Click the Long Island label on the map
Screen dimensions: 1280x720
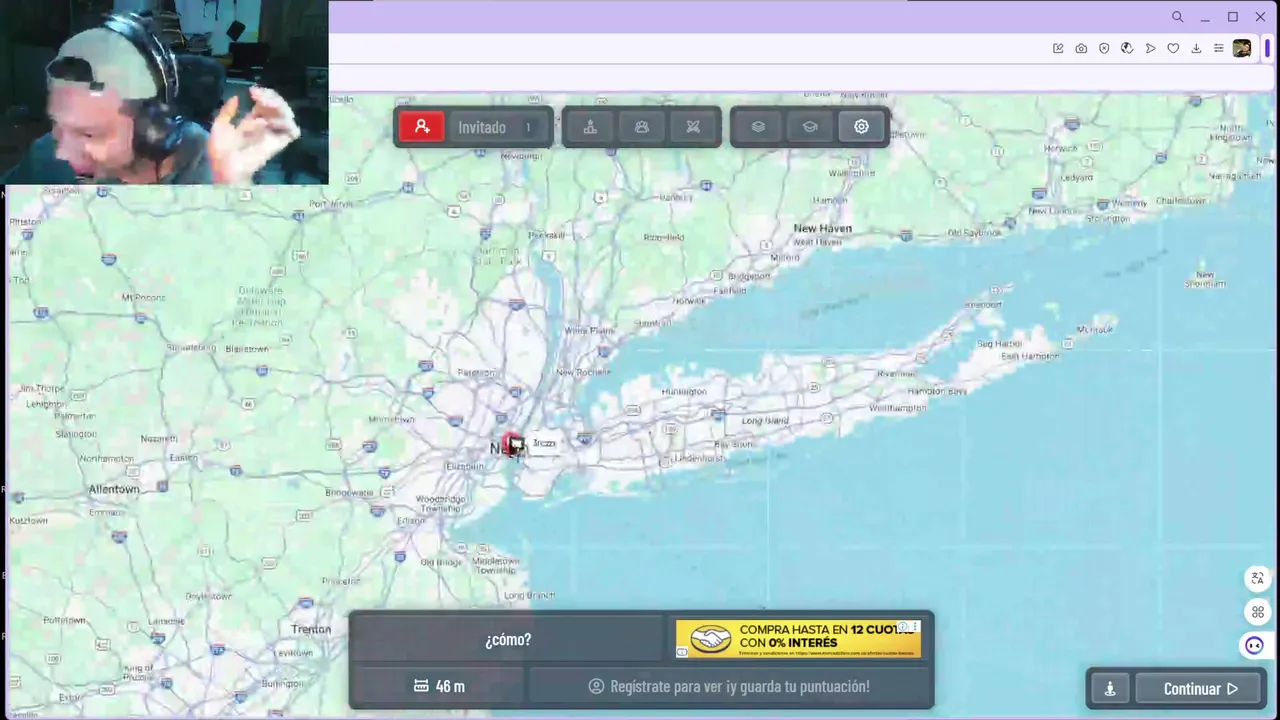tap(765, 421)
